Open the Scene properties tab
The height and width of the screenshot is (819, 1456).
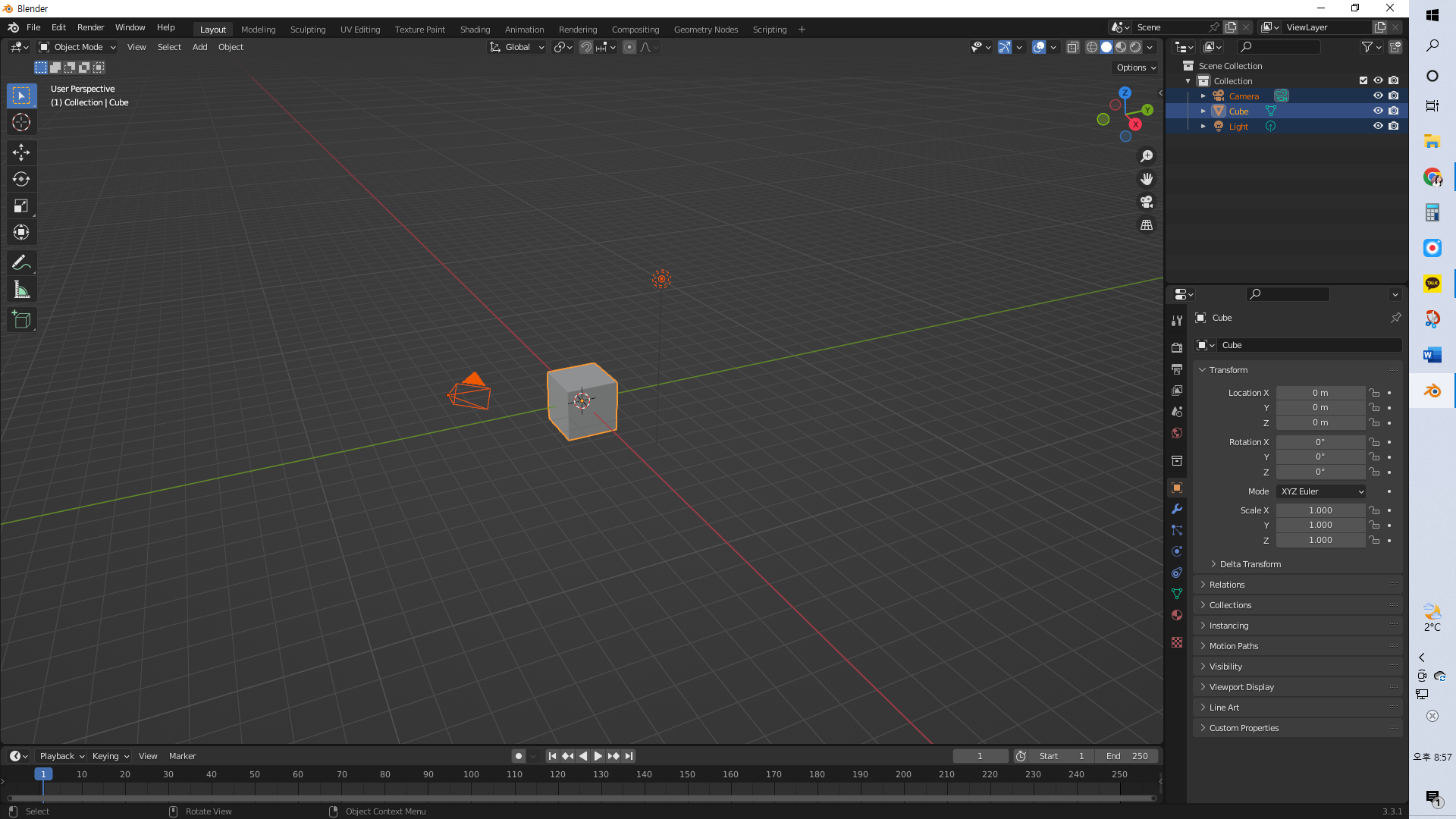1177,412
